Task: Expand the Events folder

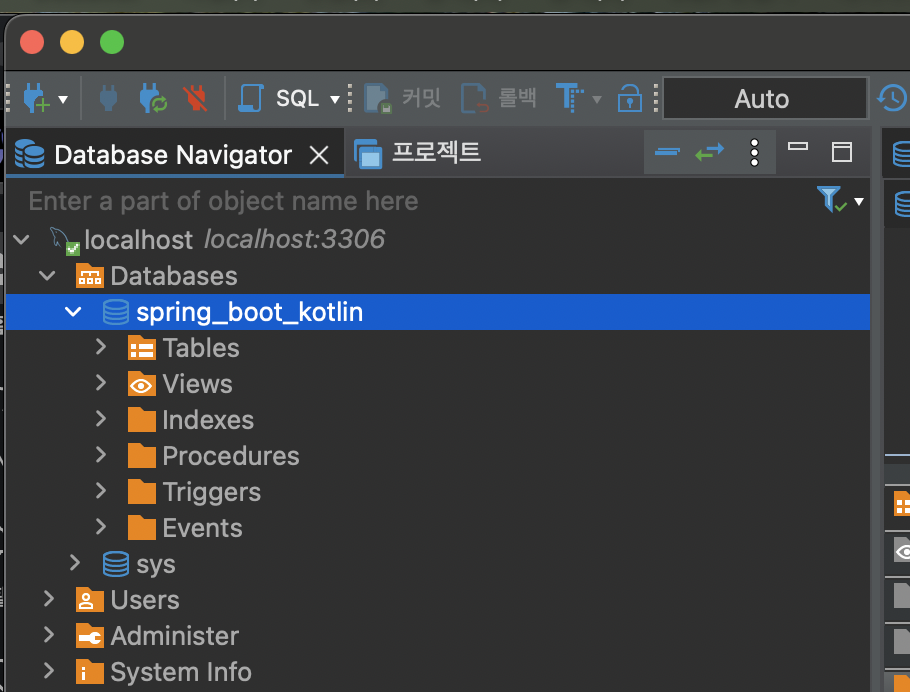Action: point(101,527)
